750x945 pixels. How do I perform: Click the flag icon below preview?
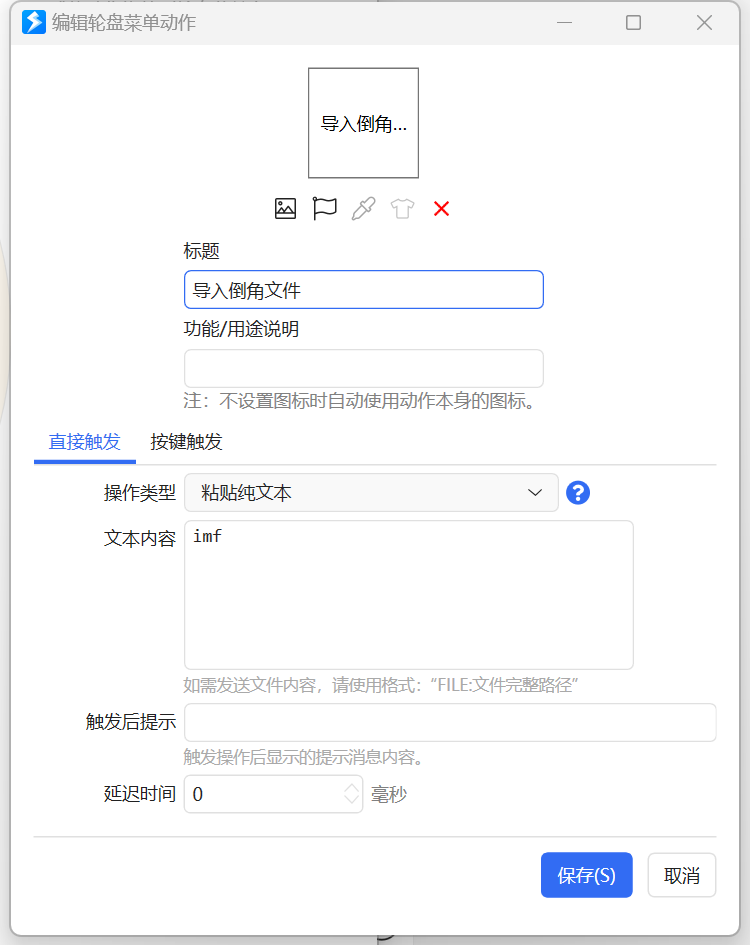click(324, 209)
